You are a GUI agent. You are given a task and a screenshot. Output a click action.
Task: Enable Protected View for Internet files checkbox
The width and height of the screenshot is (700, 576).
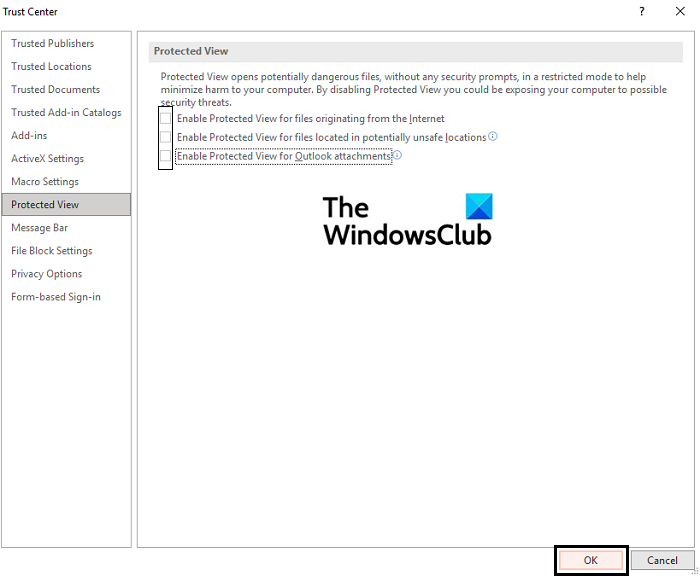[165, 118]
